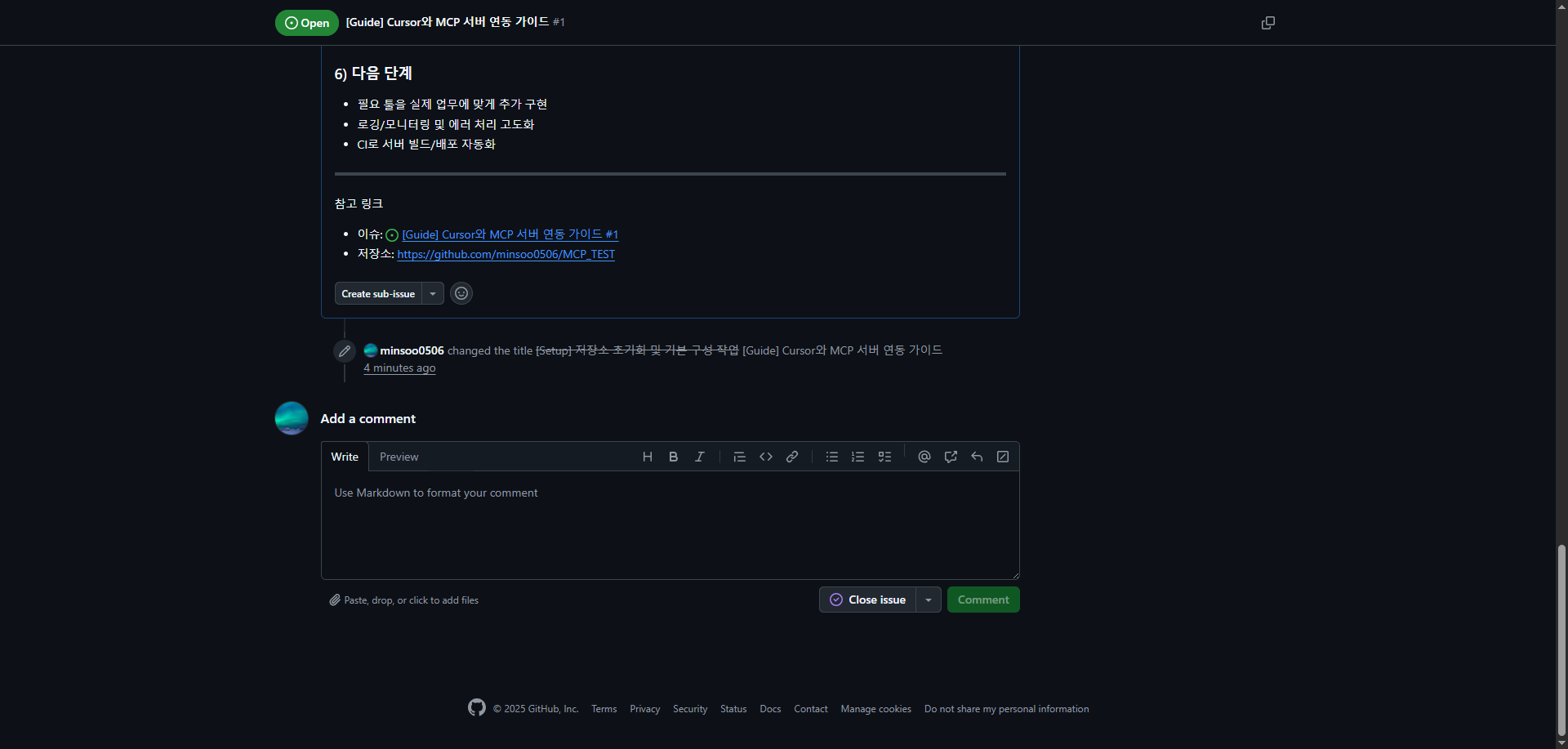Viewport: 1568px width, 749px height.
Task: Submit with the green Comment button
Action: (x=983, y=600)
